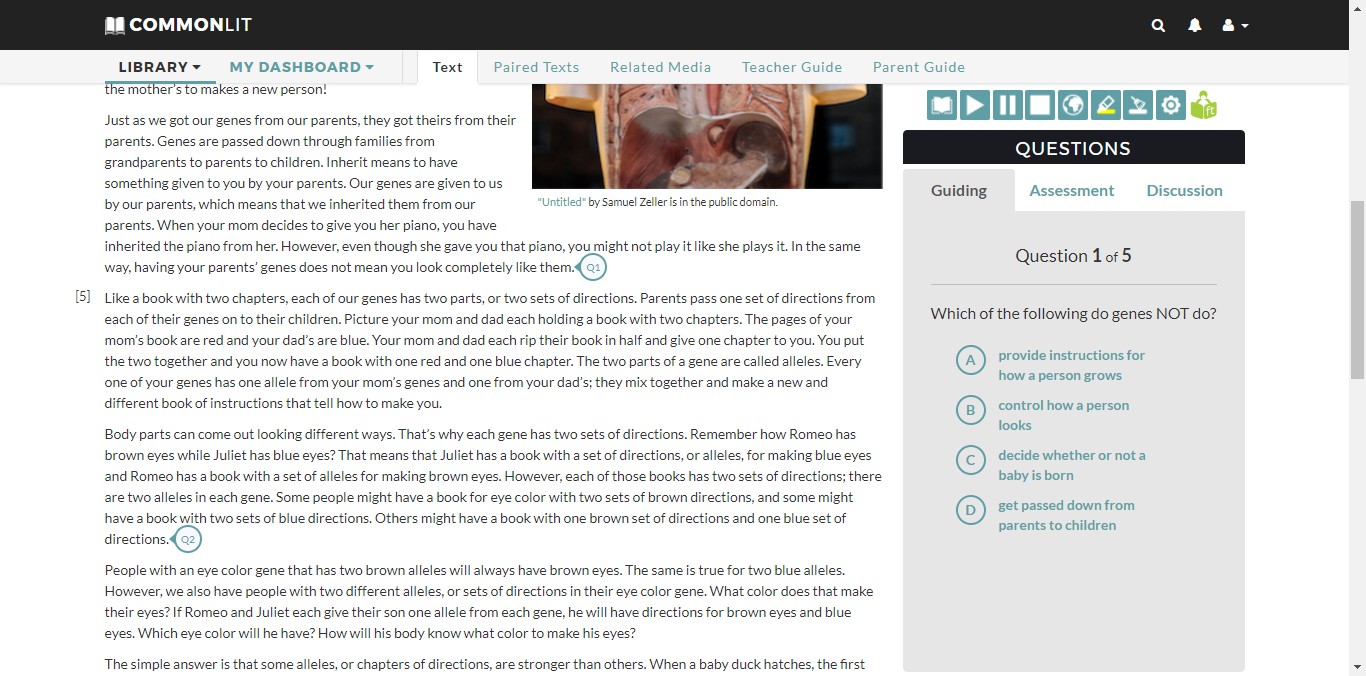Click the COMMONLIT logo link
The image size is (1366, 676).
coord(178,24)
